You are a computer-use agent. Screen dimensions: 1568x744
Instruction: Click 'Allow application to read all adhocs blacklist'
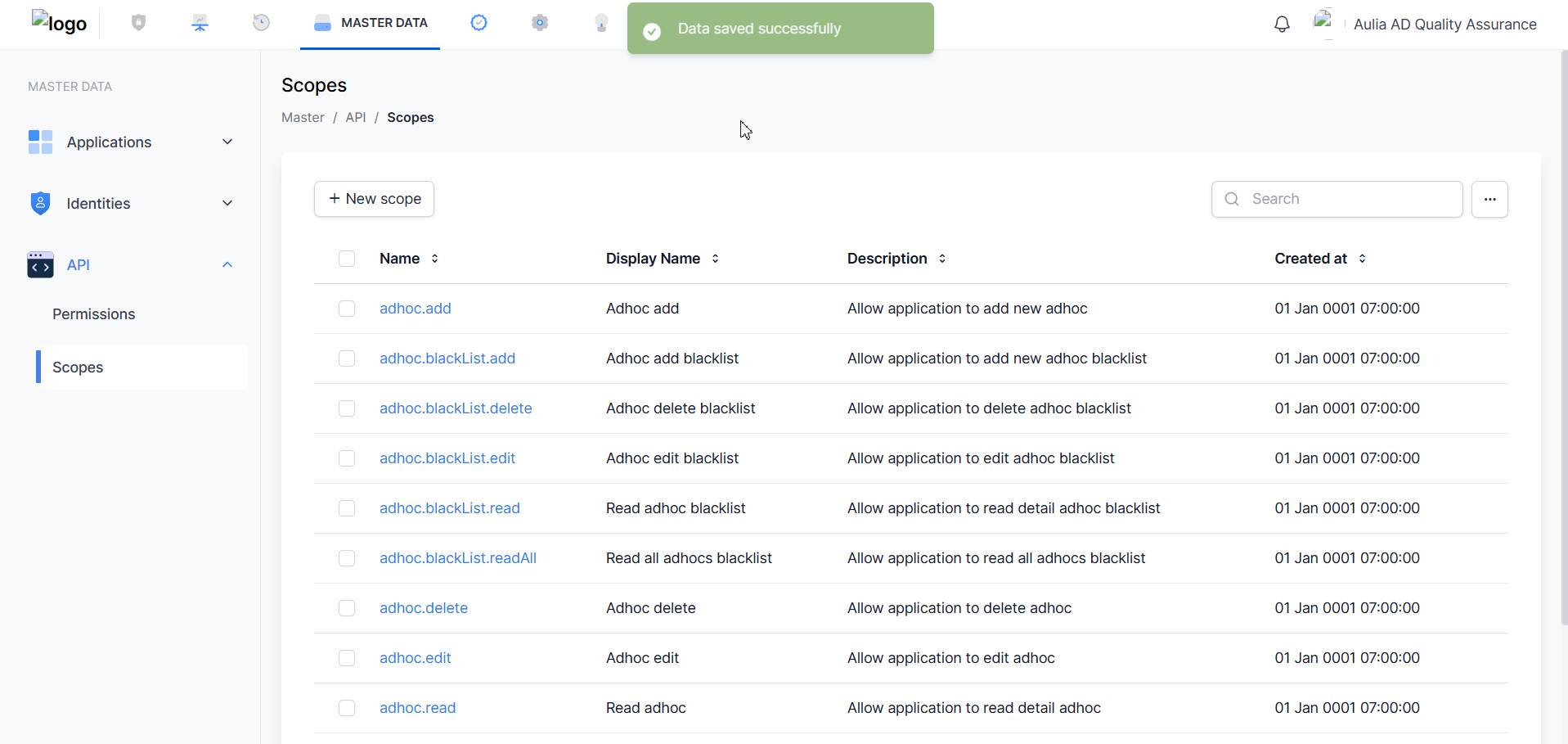996,558
